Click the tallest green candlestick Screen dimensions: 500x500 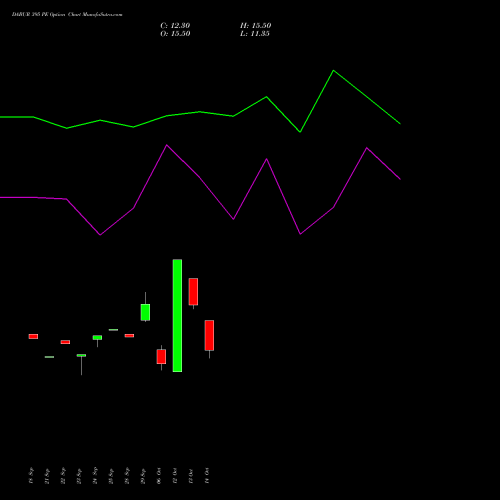(x=177, y=315)
